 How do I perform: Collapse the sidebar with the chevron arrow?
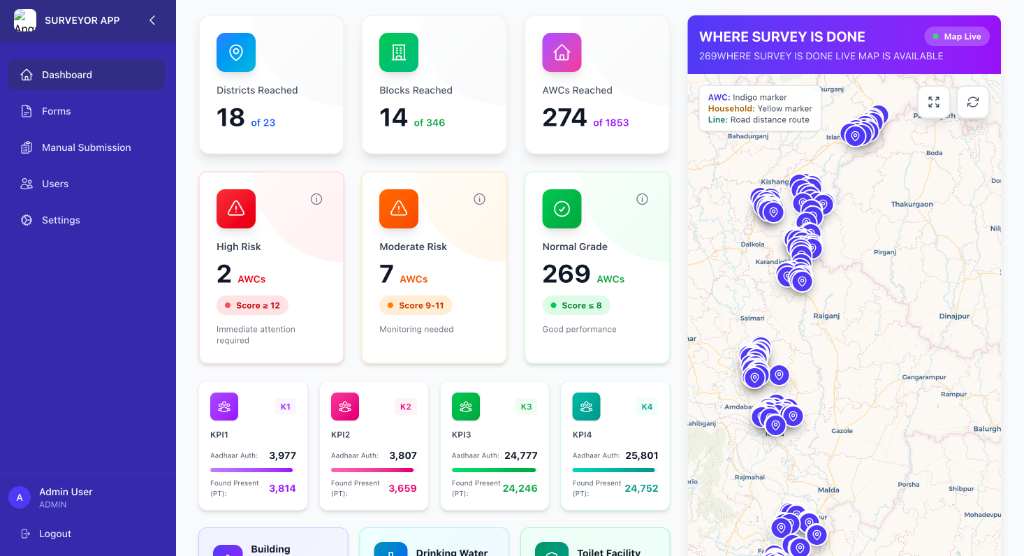(152, 20)
